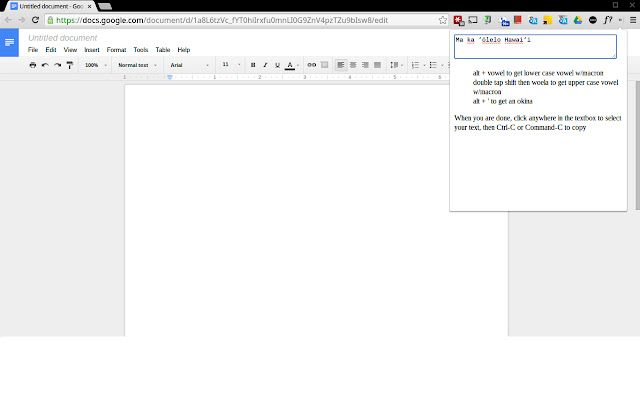Insert a link with the link icon
Viewport: 640px width, 400px height.
coord(311,65)
